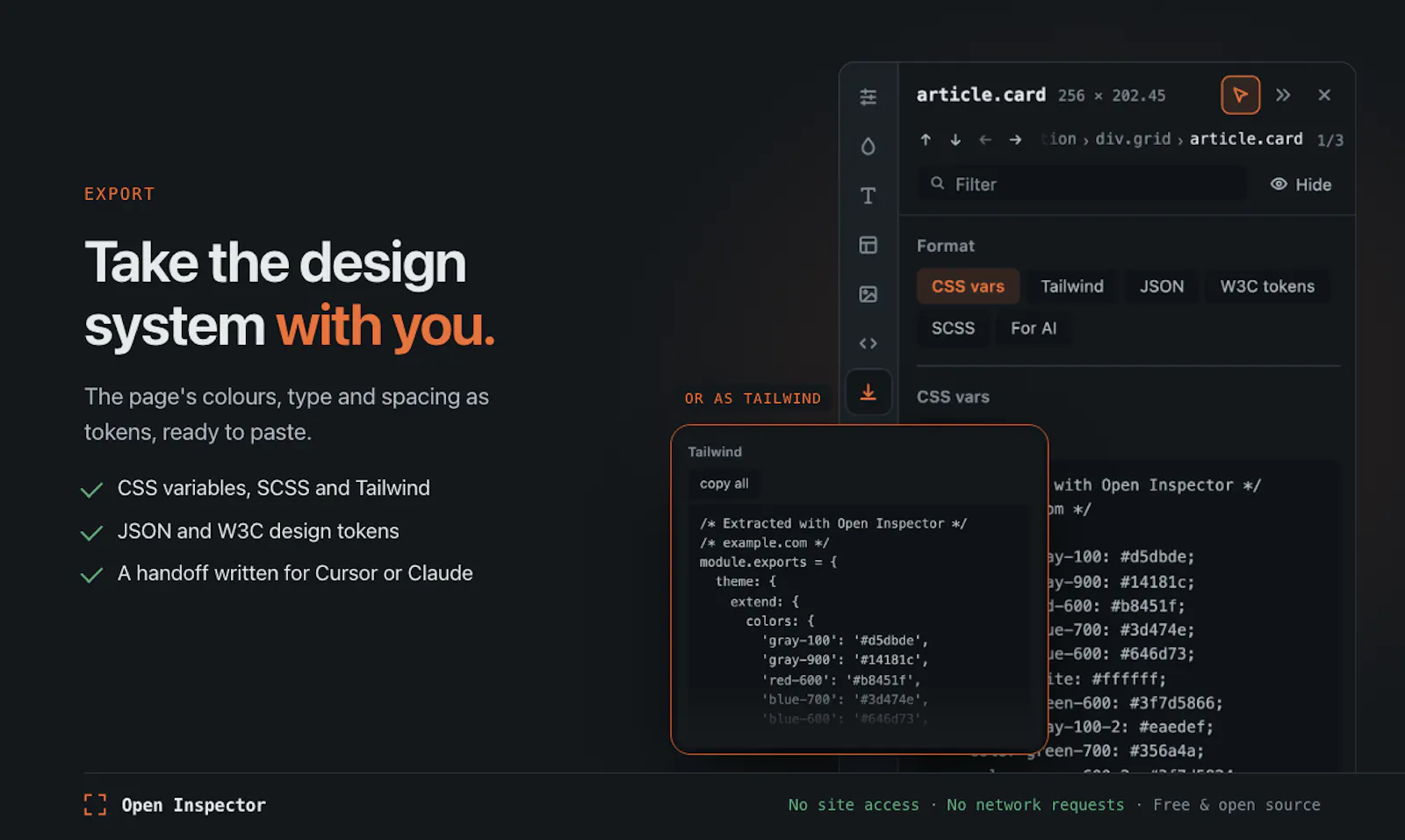This screenshot has width=1405, height=840.
Task: Click the 'module.exports = {' code line
Action: (x=768, y=562)
